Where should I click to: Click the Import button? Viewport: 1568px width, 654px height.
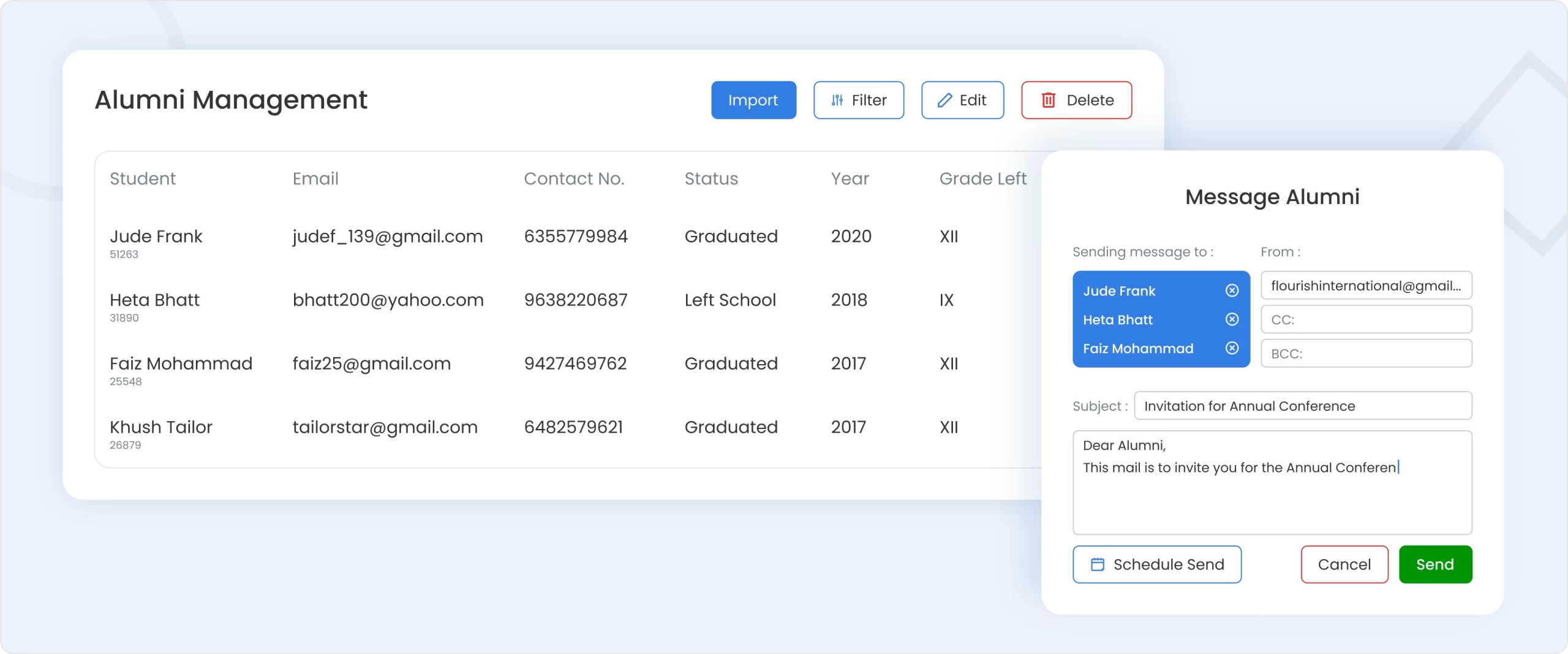click(753, 100)
